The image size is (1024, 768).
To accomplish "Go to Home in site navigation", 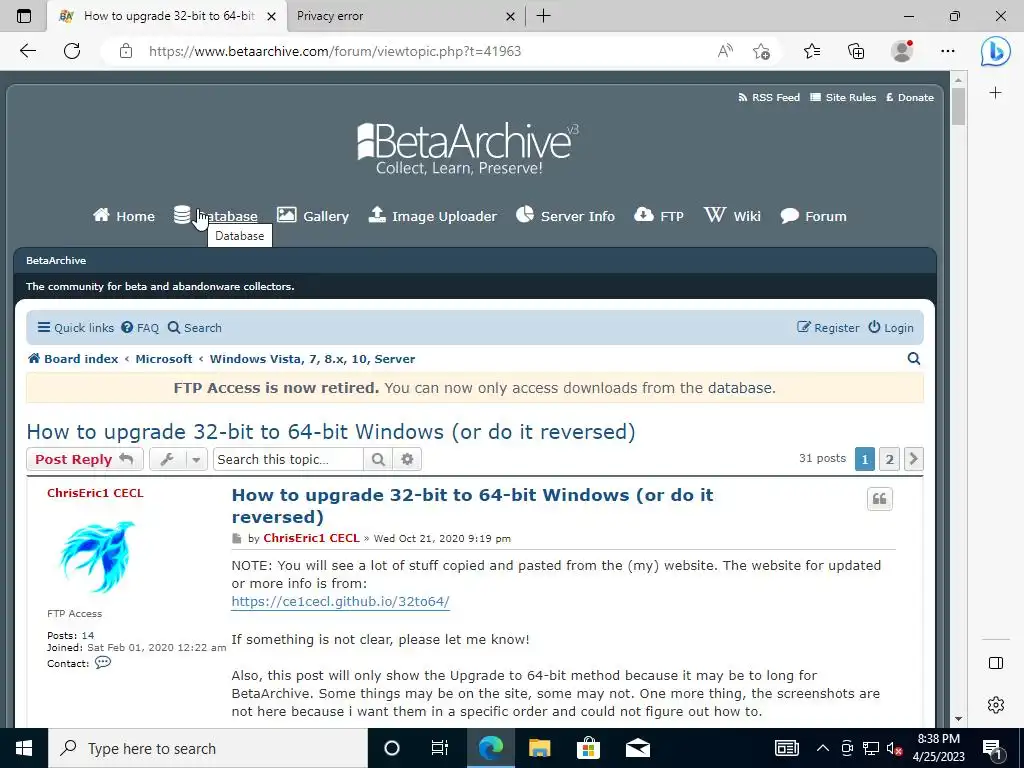I will pos(124,216).
